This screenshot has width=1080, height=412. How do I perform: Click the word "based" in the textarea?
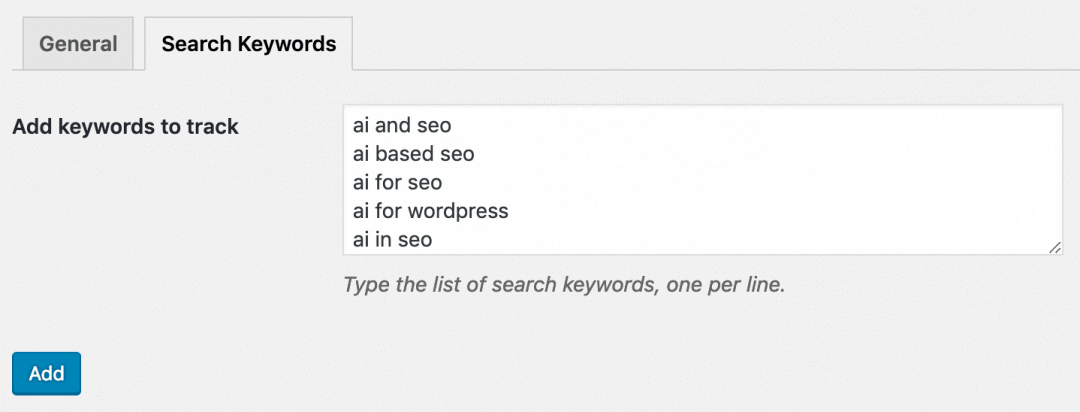coord(405,155)
